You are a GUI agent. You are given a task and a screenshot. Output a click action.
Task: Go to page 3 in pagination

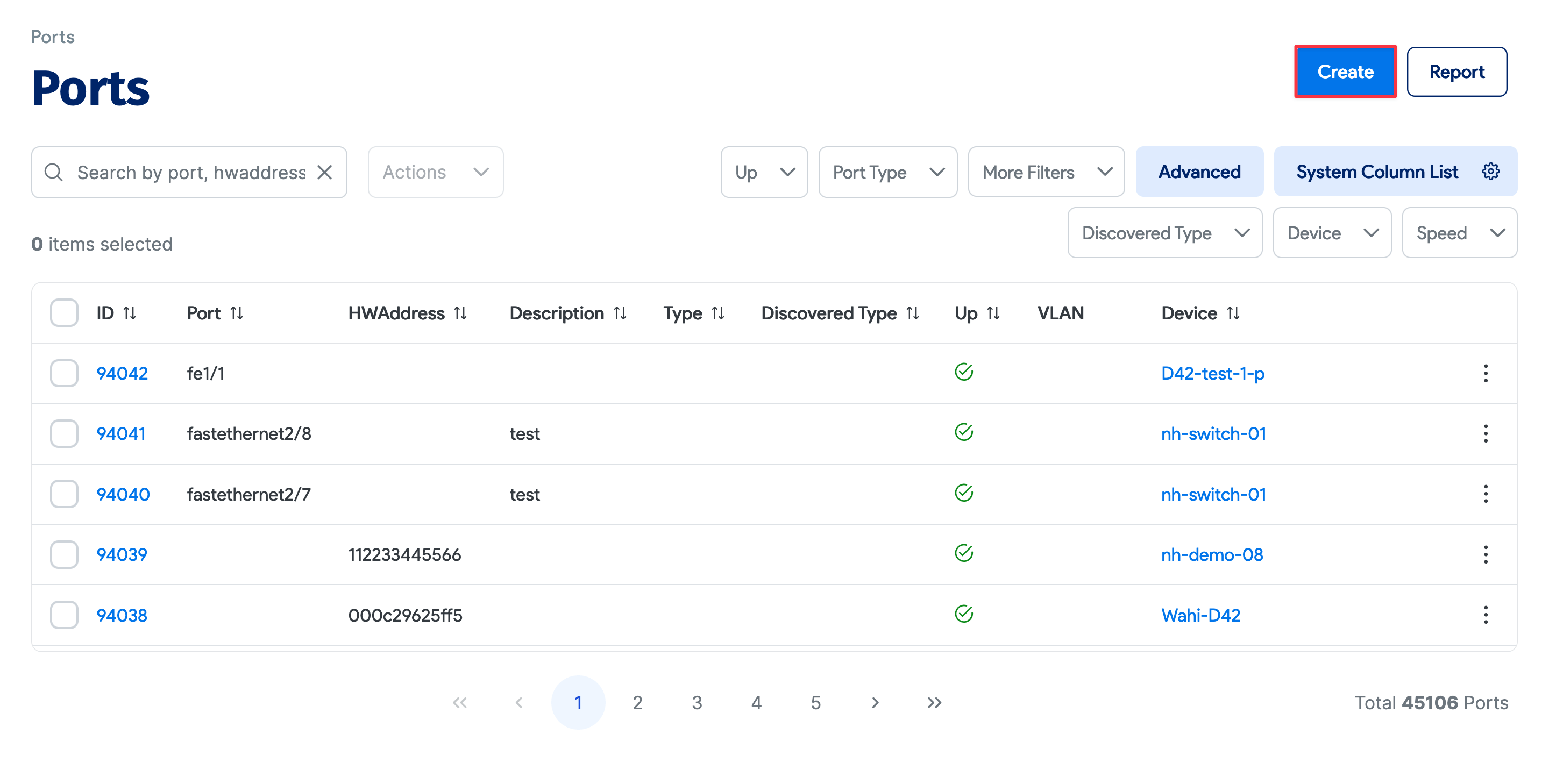(x=697, y=702)
